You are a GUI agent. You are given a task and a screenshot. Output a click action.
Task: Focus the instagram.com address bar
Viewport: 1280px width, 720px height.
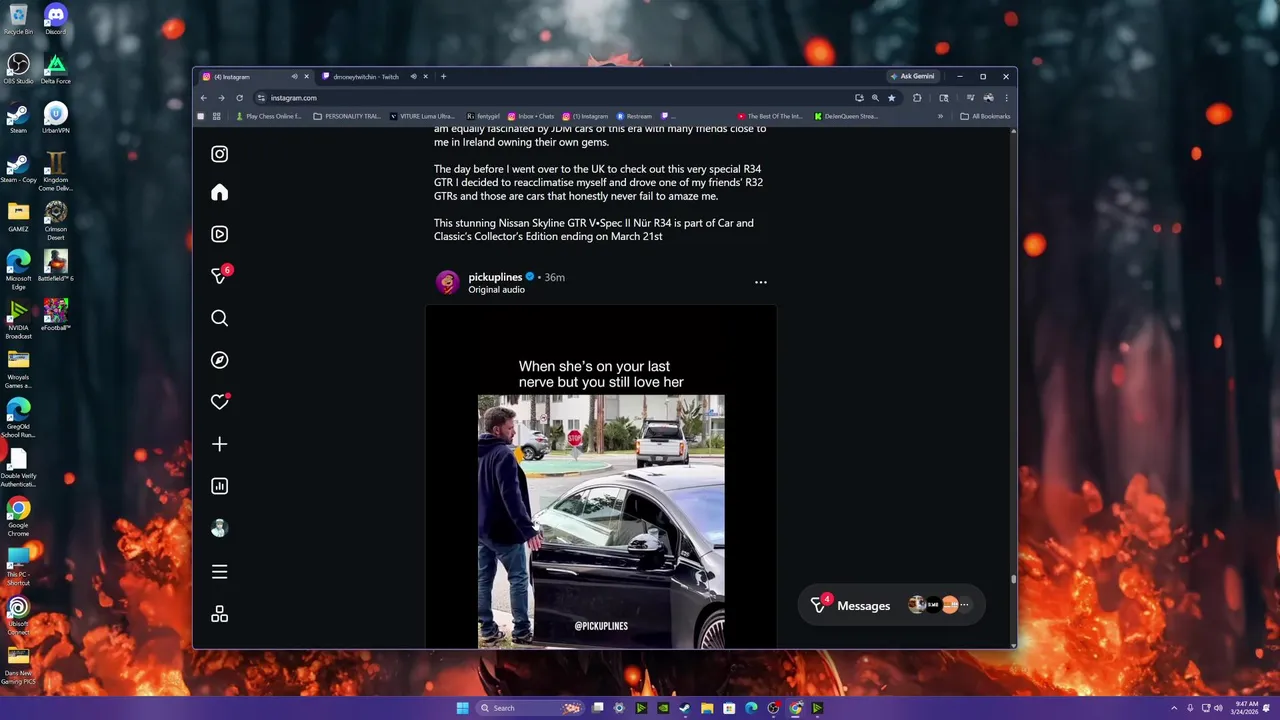click(550, 98)
